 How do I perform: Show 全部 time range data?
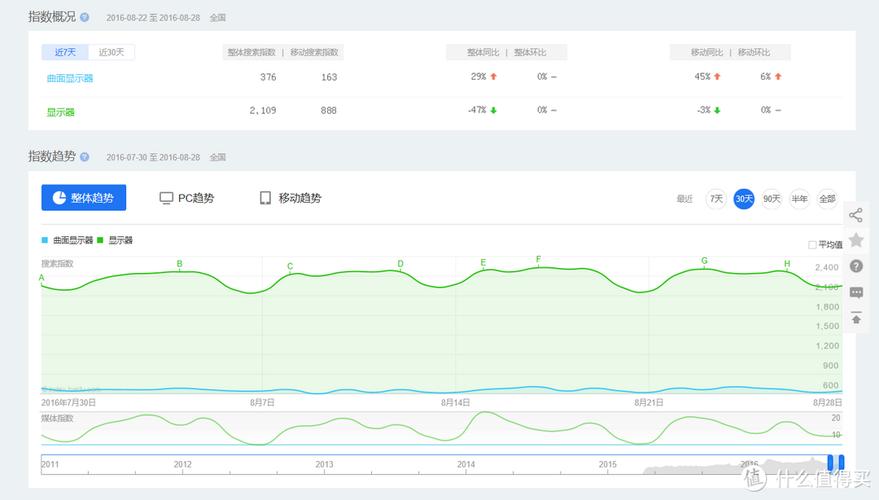coord(827,199)
